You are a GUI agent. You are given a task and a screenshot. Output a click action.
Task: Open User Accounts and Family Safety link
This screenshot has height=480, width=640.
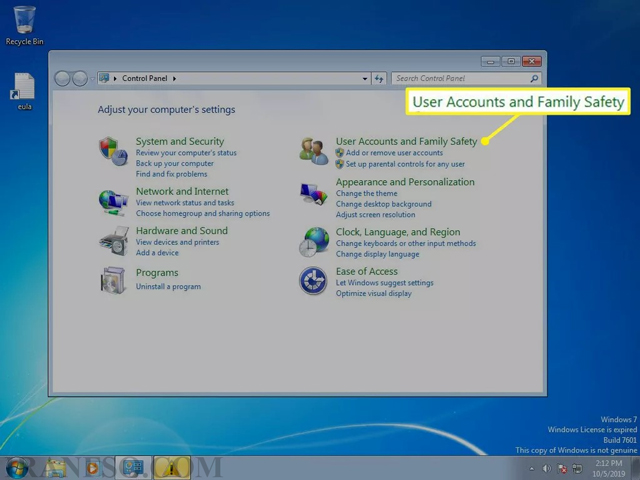pyautogui.click(x=406, y=141)
